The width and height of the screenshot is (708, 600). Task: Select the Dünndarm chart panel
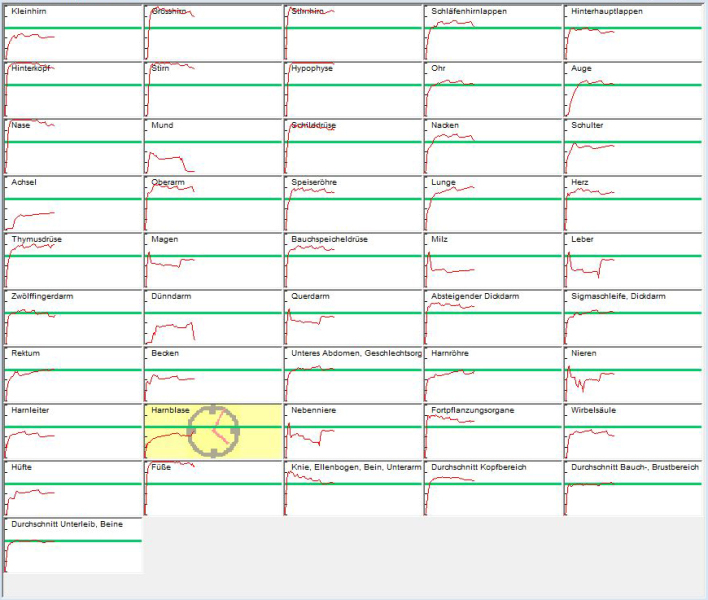(213, 318)
